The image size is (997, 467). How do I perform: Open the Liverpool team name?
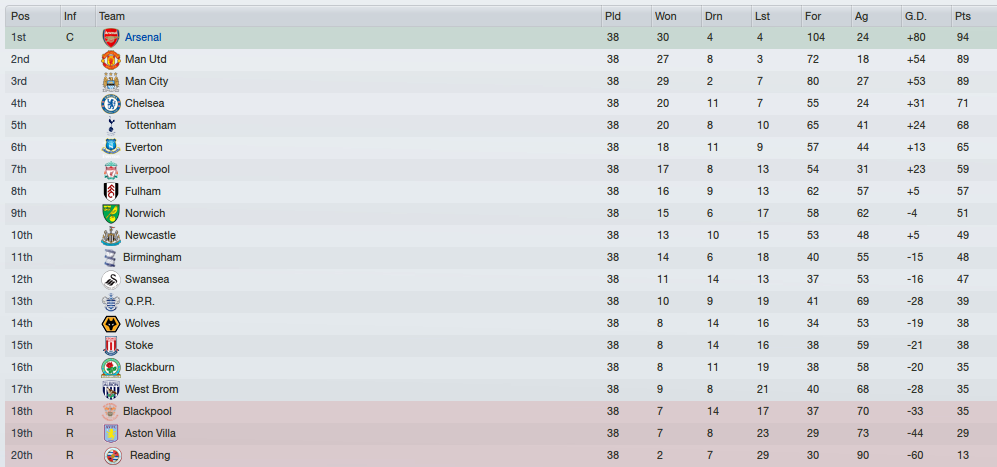[x=147, y=169]
